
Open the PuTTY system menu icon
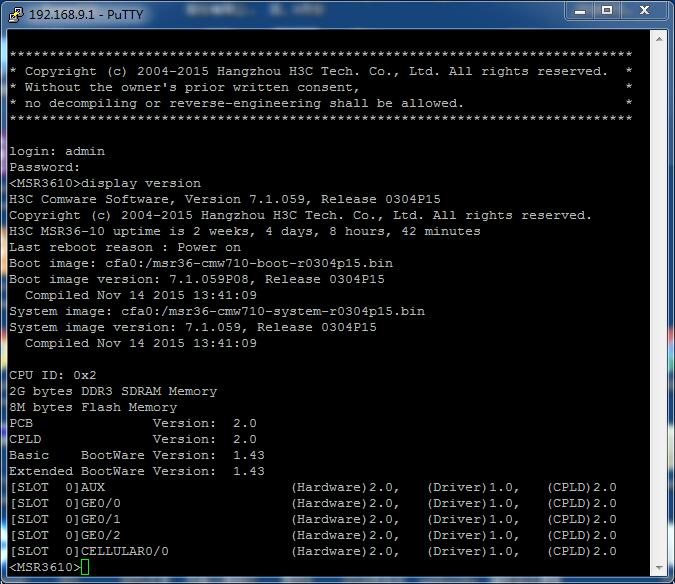pyautogui.click(x=16, y=15)
